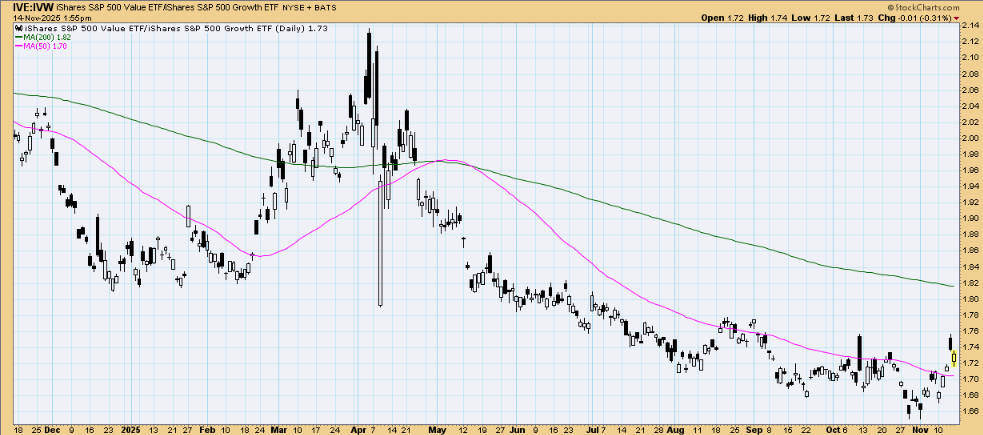Image resolution: width=983 pixels, height=435 pixels.
Task: Click the '2.08' y-axis label
Action: coord(970,73)
